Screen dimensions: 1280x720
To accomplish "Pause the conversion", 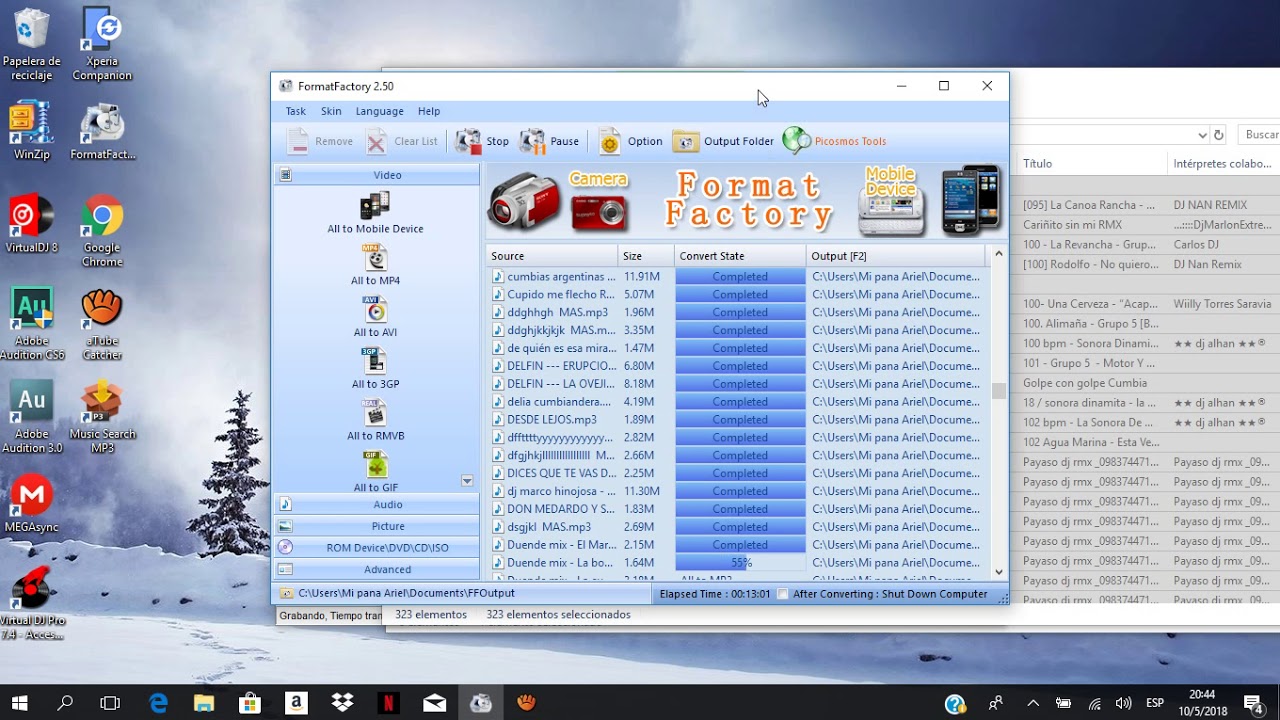I will [x=549, y=142].
